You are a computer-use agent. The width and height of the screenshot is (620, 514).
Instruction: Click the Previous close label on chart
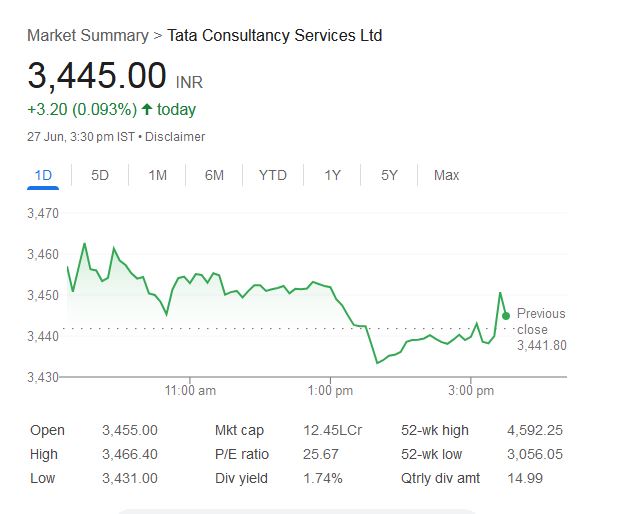[x=540, y=321]
